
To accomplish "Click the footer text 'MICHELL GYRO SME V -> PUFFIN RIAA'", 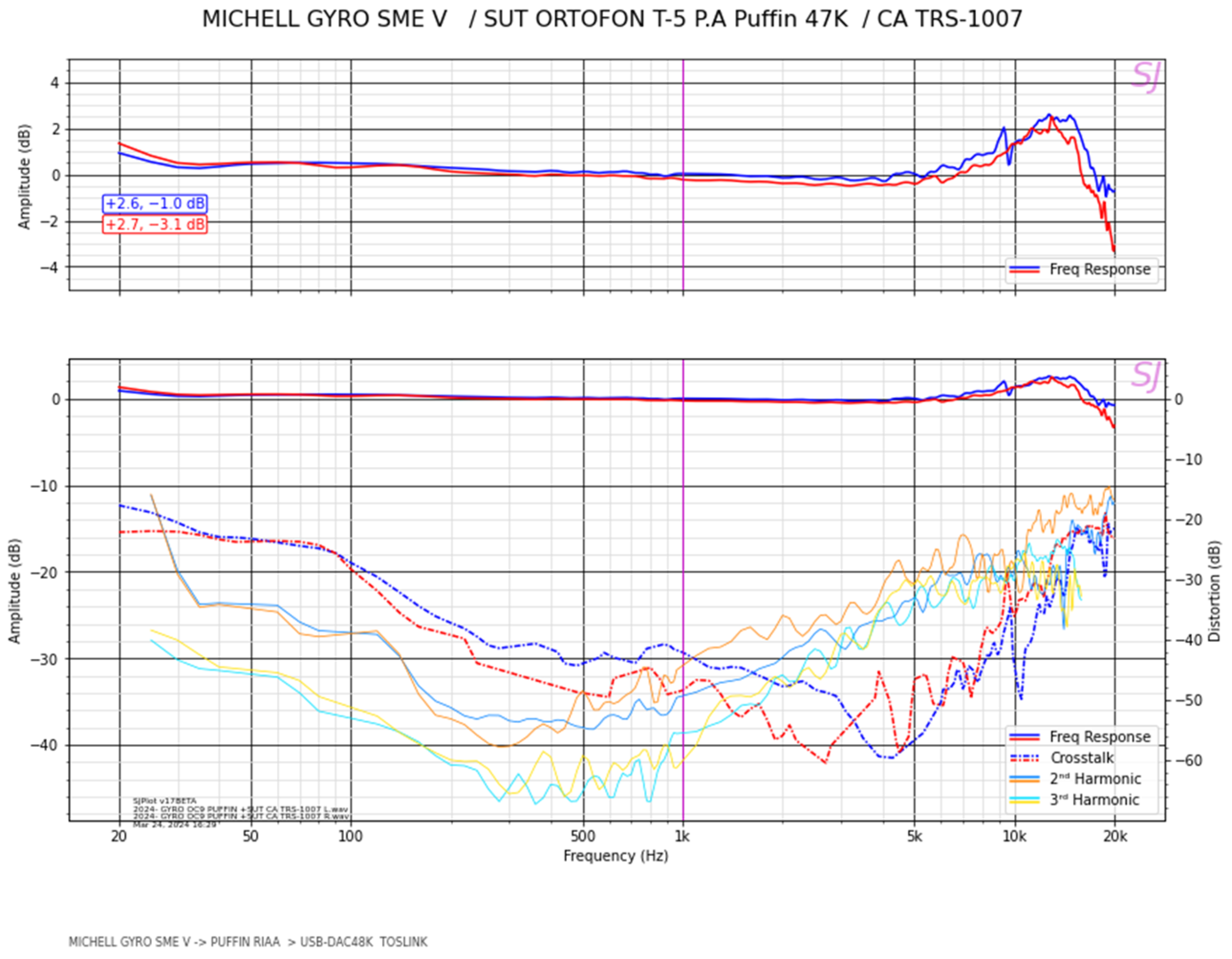I will tap(174, 941).
